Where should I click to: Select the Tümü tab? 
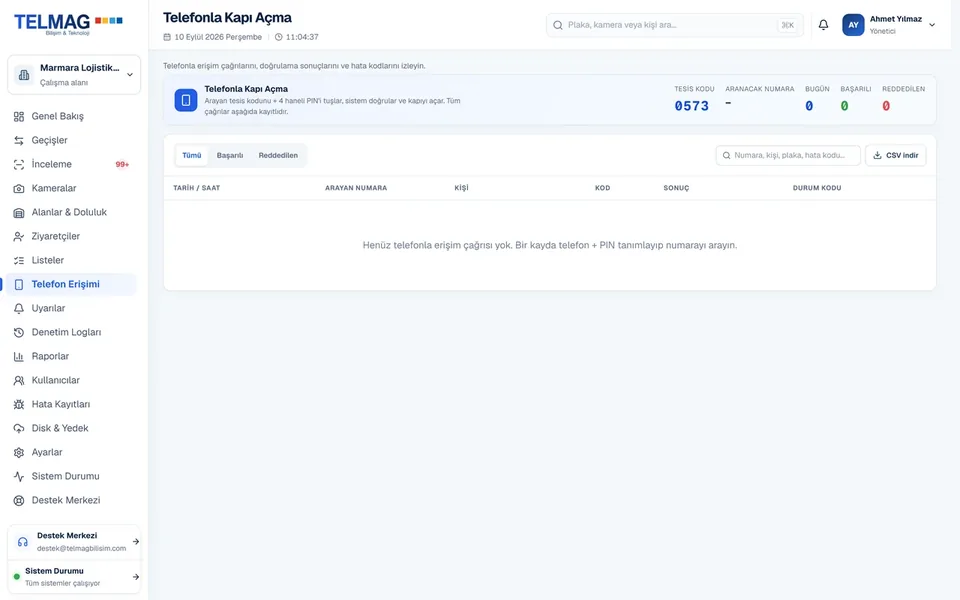[192, 156]
